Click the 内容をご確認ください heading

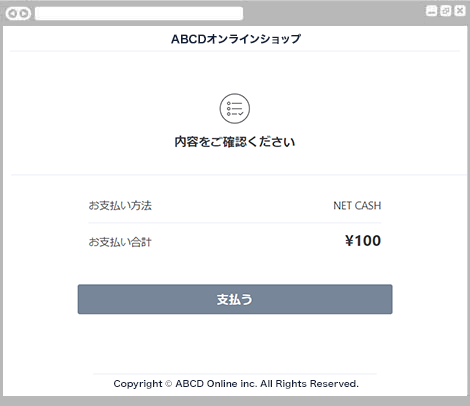point(235,142)
